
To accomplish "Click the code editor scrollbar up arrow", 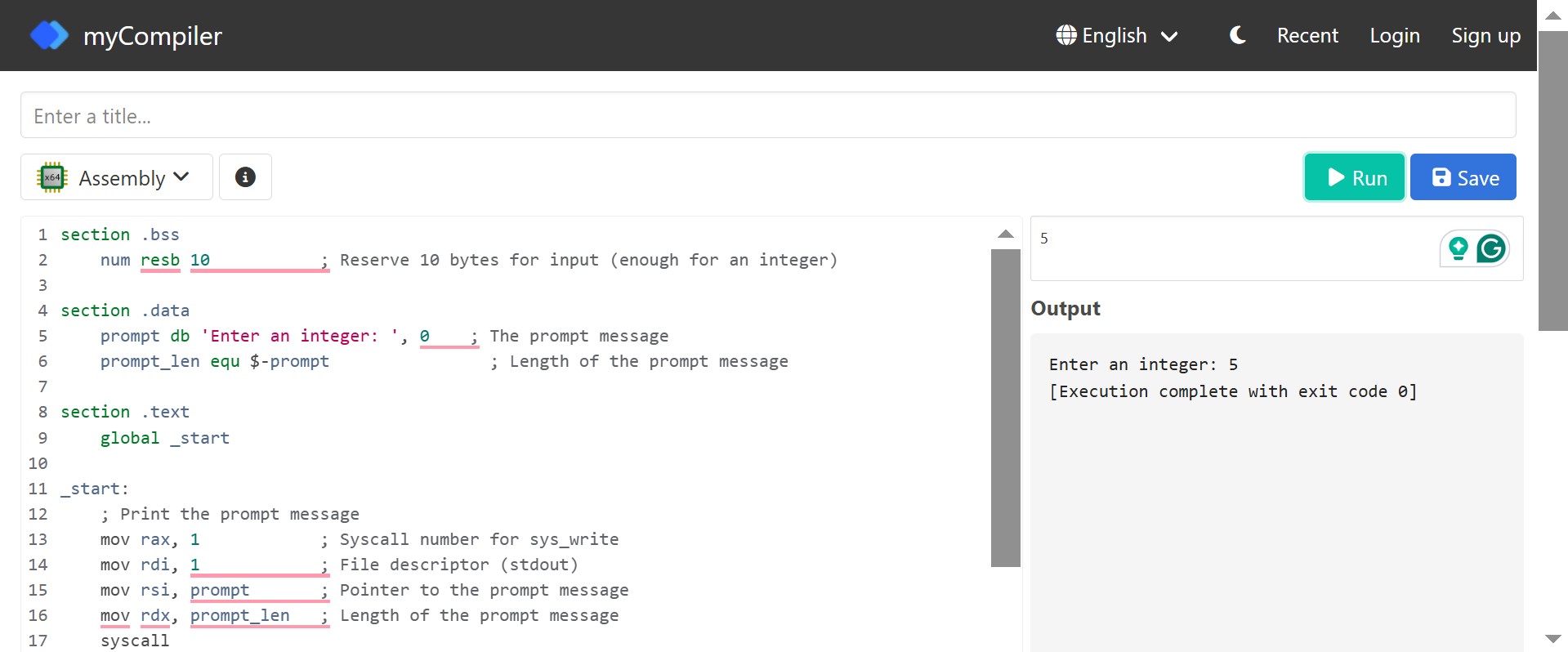I will (1006, 234).
